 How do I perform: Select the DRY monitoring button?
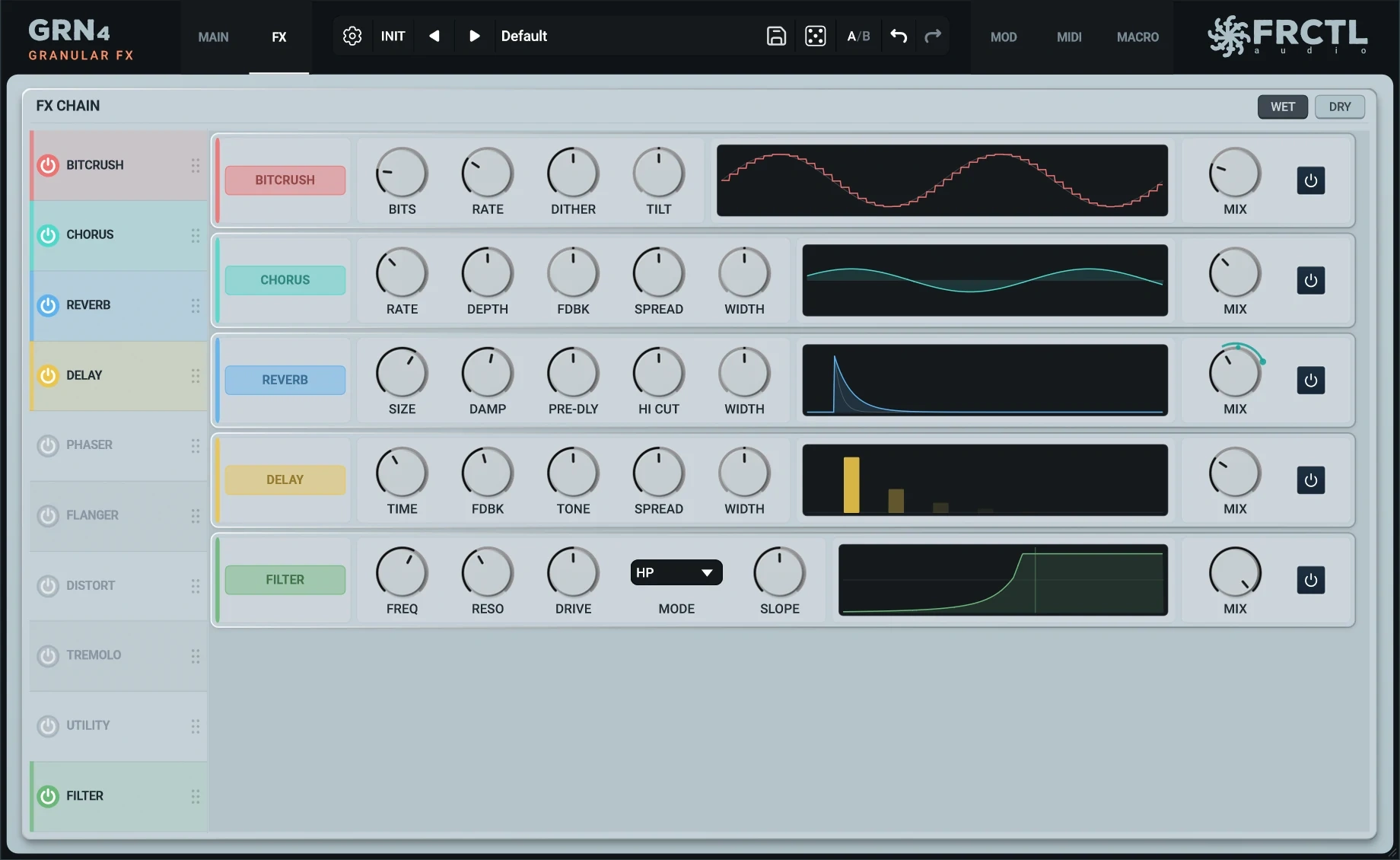point(1340,107)
